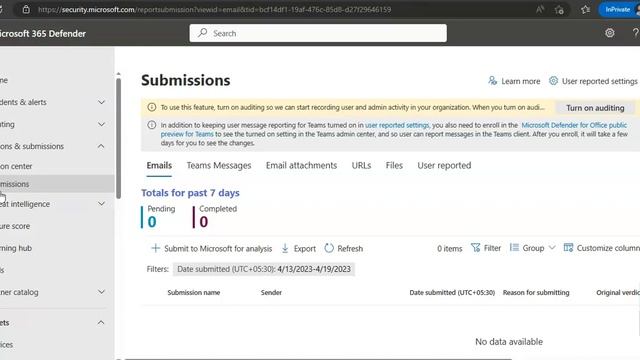Open the Learn more link

[x=520, y=81]
